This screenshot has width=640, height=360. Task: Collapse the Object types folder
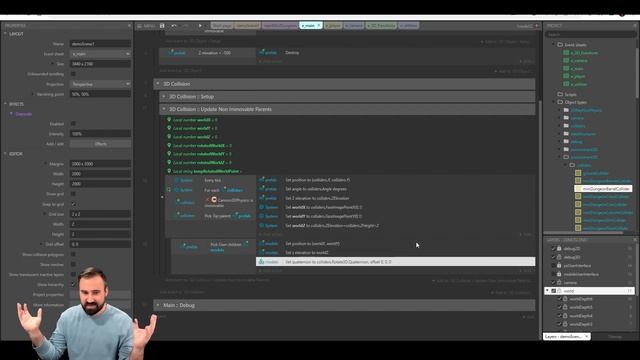click(554, 102)
